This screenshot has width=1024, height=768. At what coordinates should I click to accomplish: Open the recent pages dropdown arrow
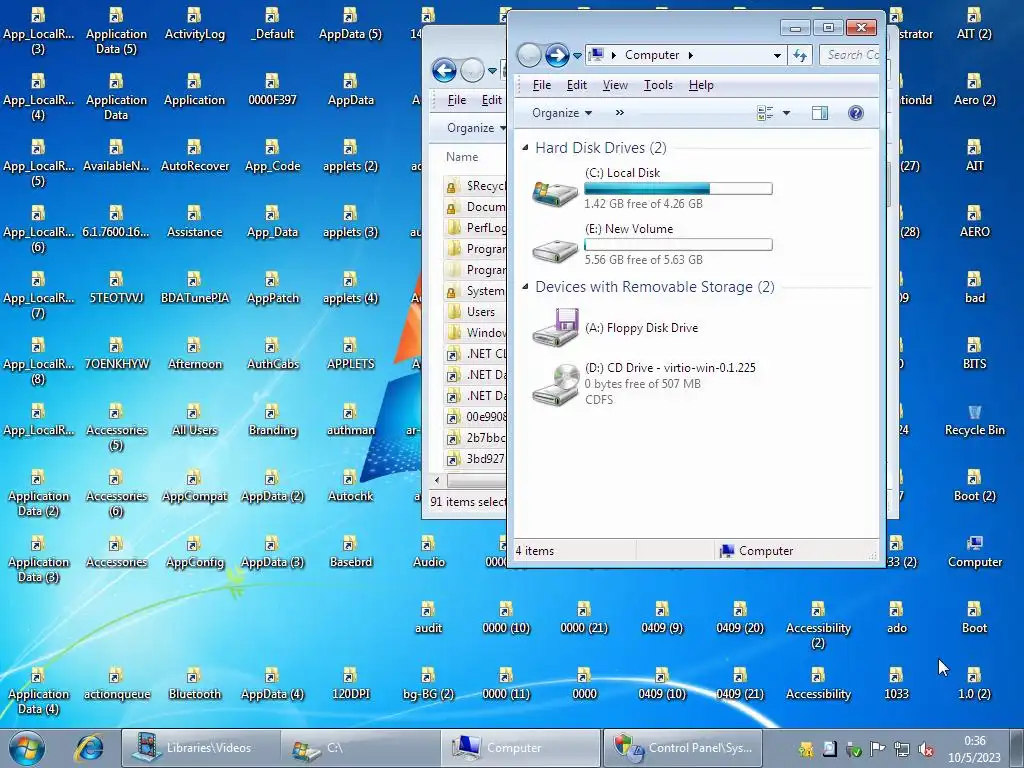(577, 56)
